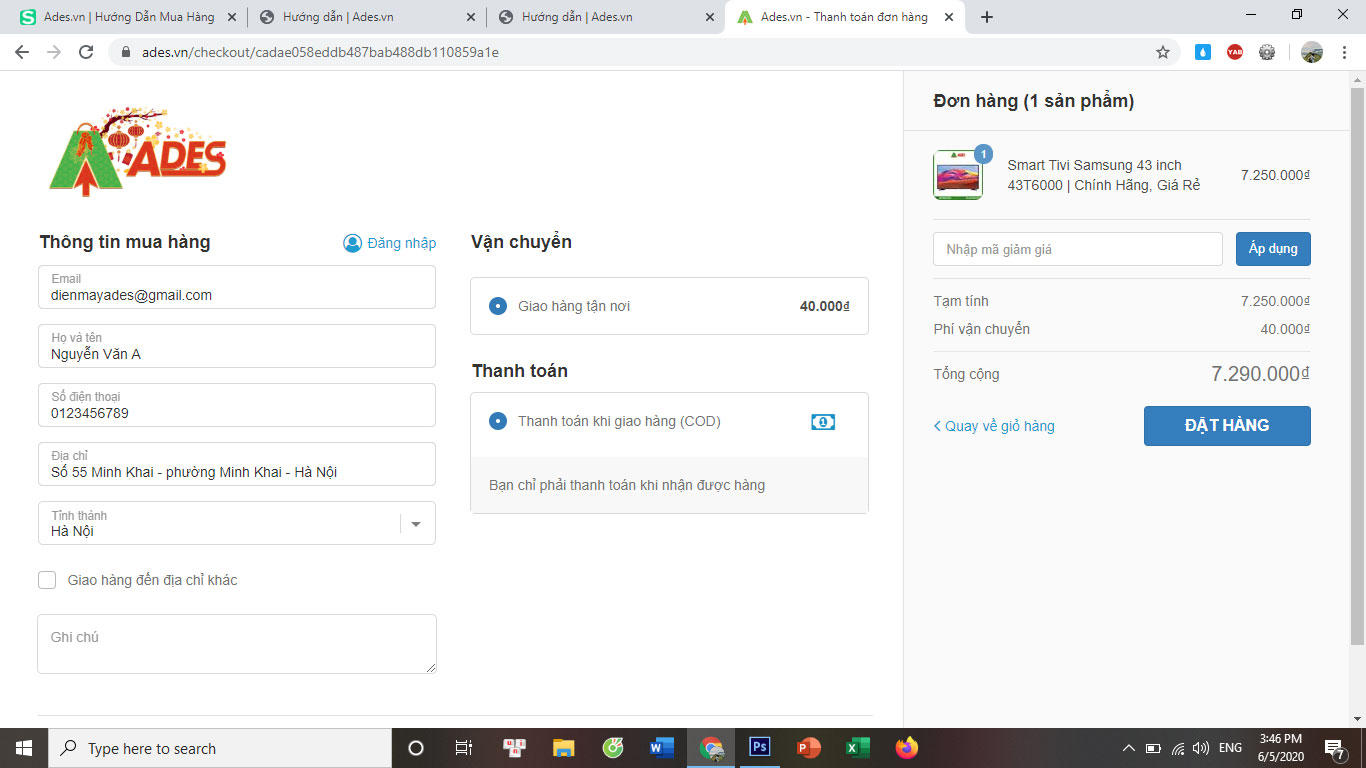
Task: Click the Số điện thoại phone field
Action: 237,405
